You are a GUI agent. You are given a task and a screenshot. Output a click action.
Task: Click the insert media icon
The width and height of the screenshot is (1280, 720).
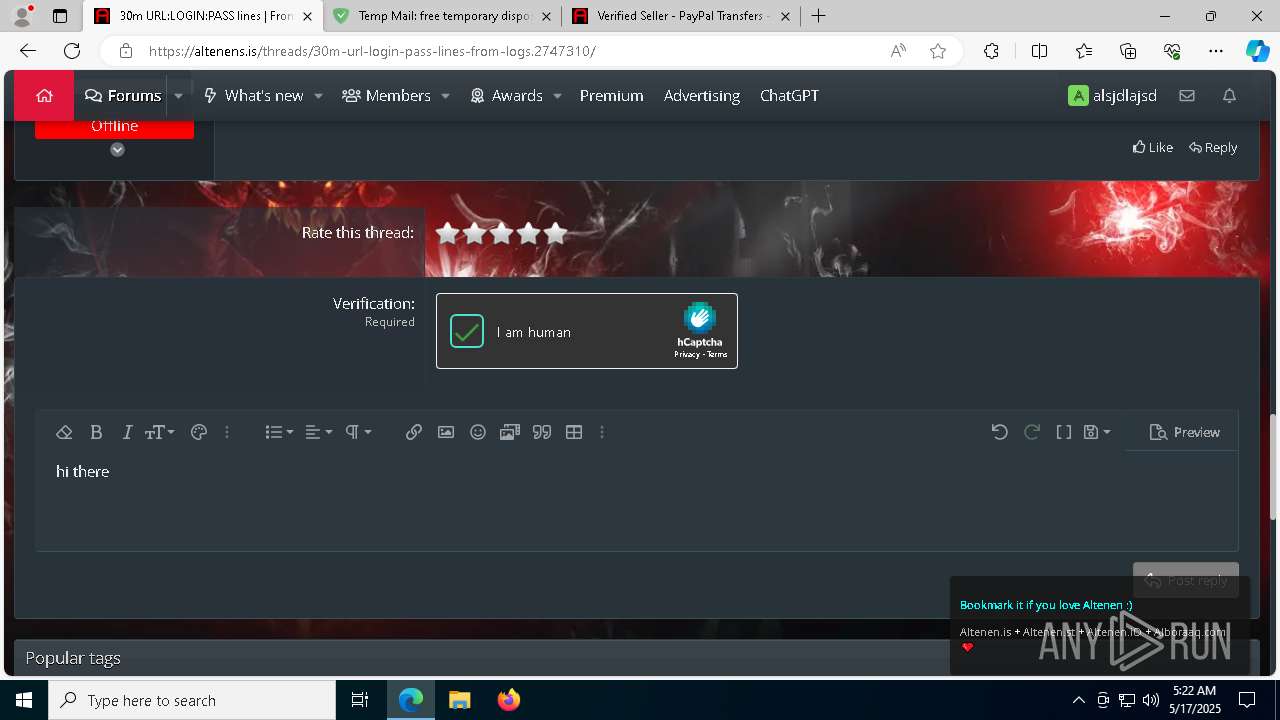coord(510,432)
